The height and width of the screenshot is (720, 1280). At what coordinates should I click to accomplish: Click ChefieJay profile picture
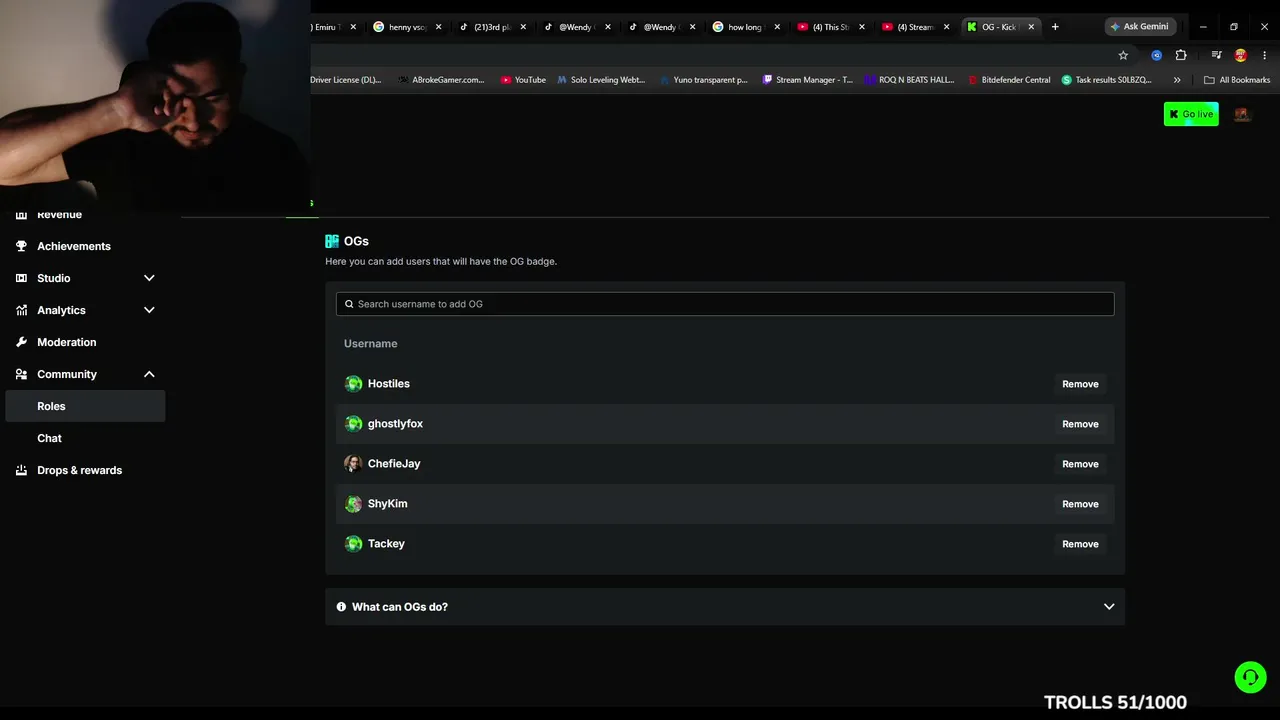(353, 464)
